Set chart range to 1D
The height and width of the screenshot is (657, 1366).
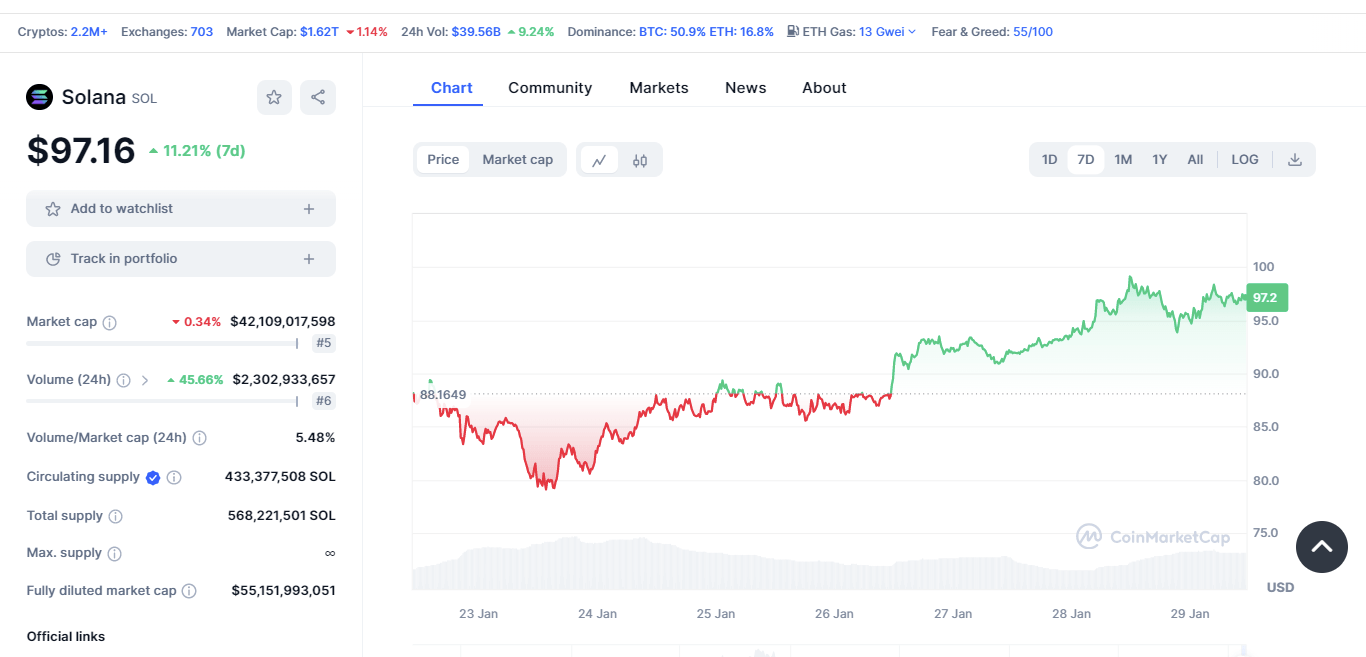click(1049, 160)
